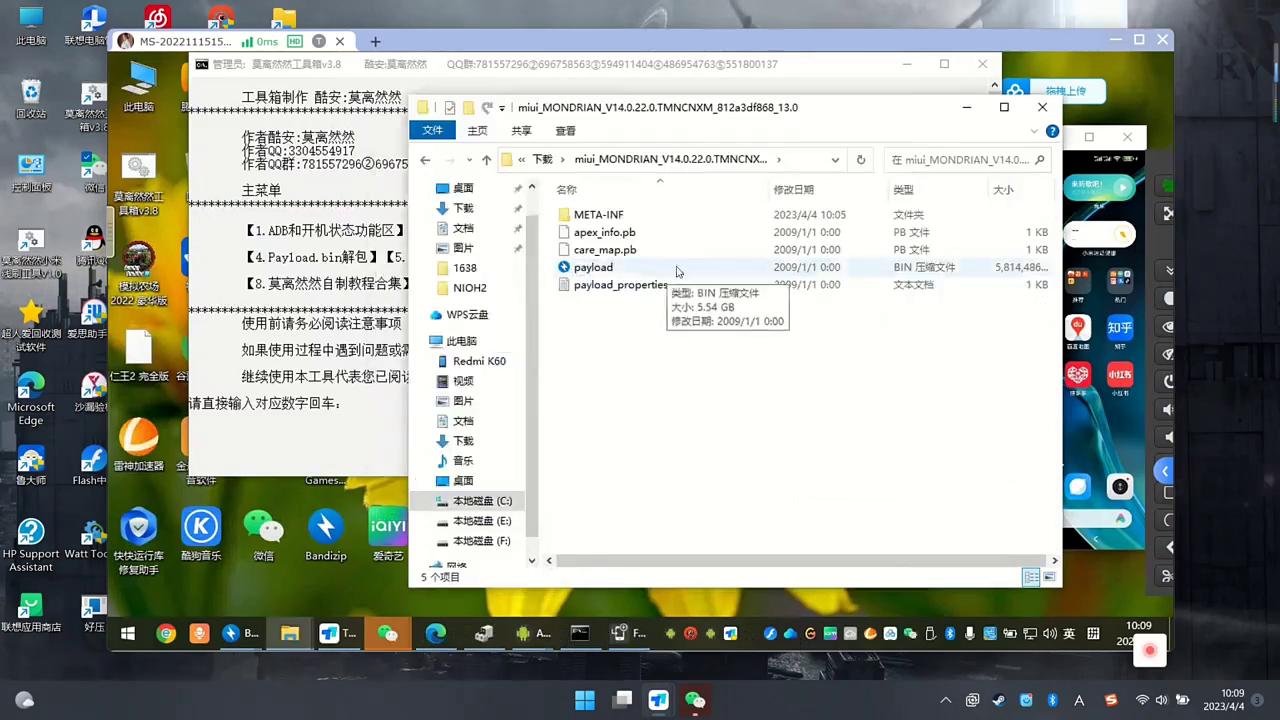Switch to the 查看 ribbon tab
This screenshot has width=1280, height=720.
coord(565,131)
